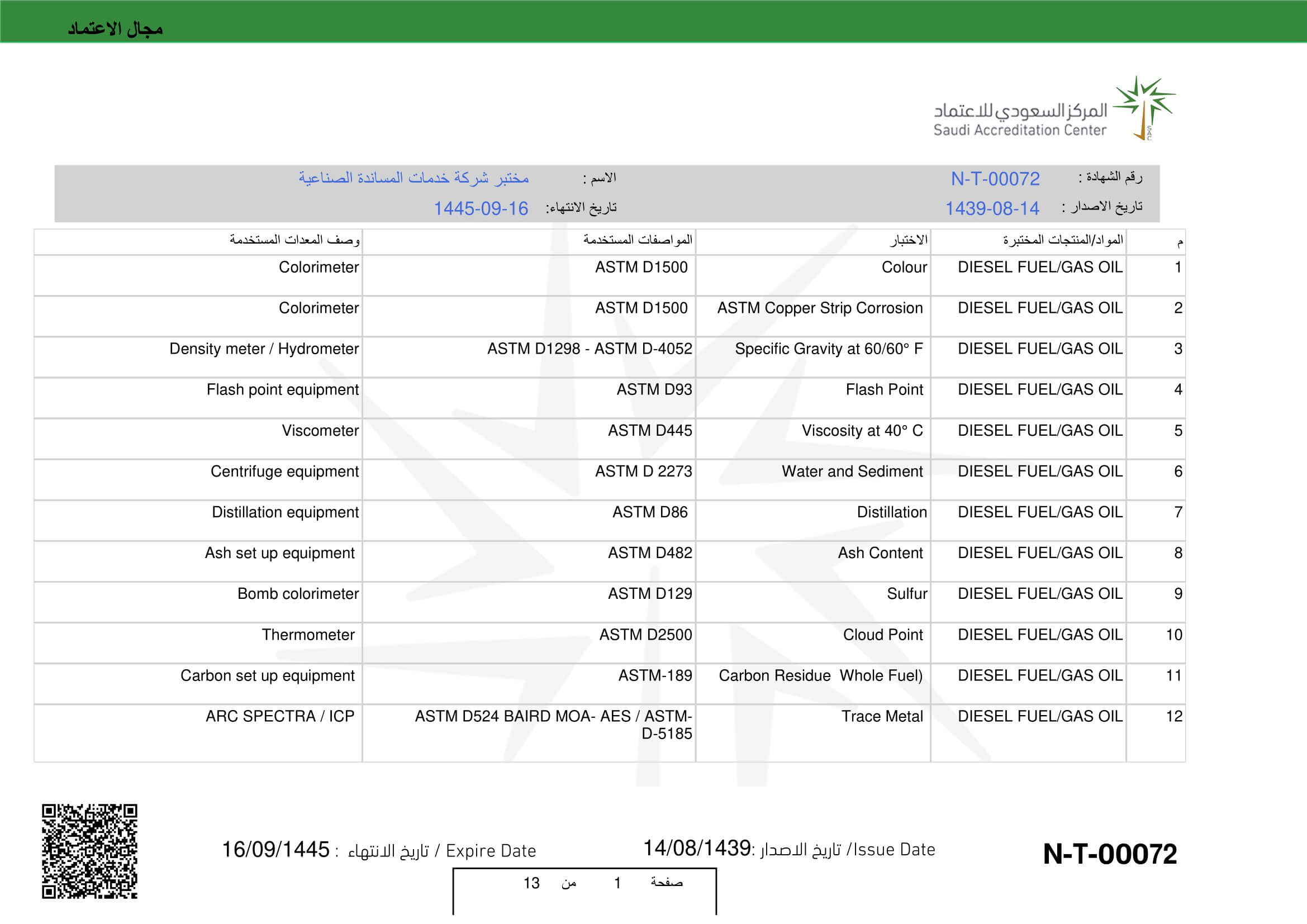
Task: Click the 16/09/1445 Expire Date footer text
Action: [275, 850]
